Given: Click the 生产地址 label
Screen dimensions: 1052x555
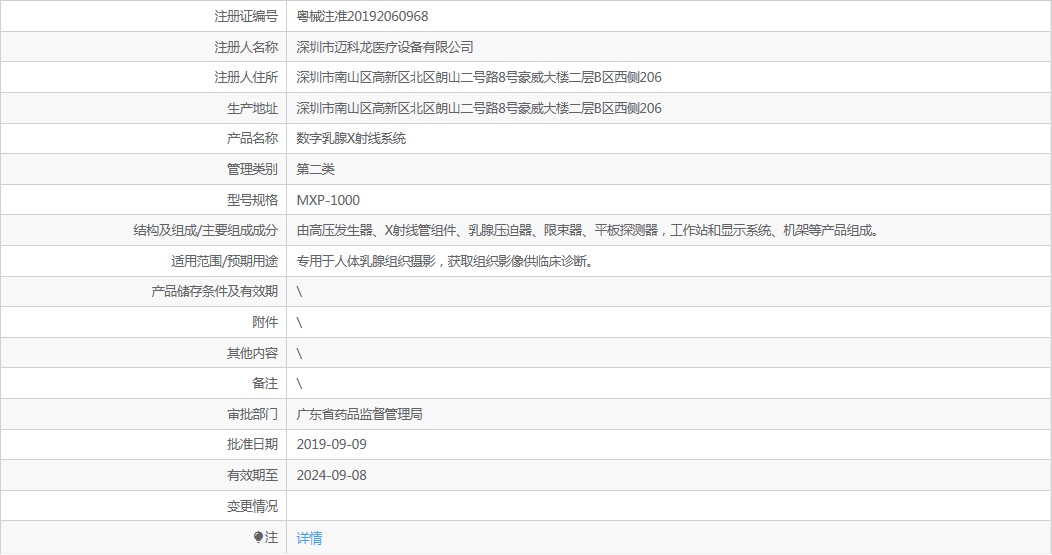Looking at the screenshot, I should 252,108.
